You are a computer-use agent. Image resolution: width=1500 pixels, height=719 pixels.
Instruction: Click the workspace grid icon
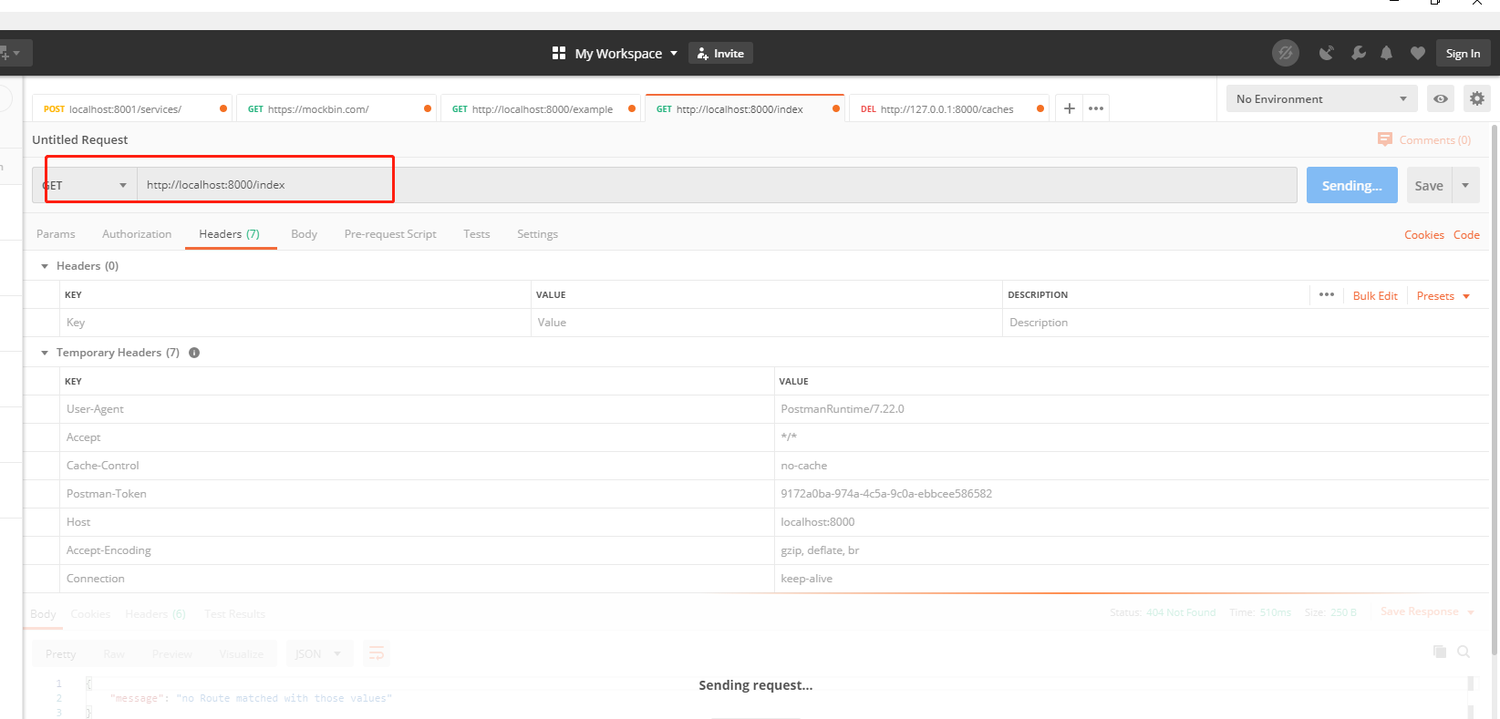[x=559, y=53]
